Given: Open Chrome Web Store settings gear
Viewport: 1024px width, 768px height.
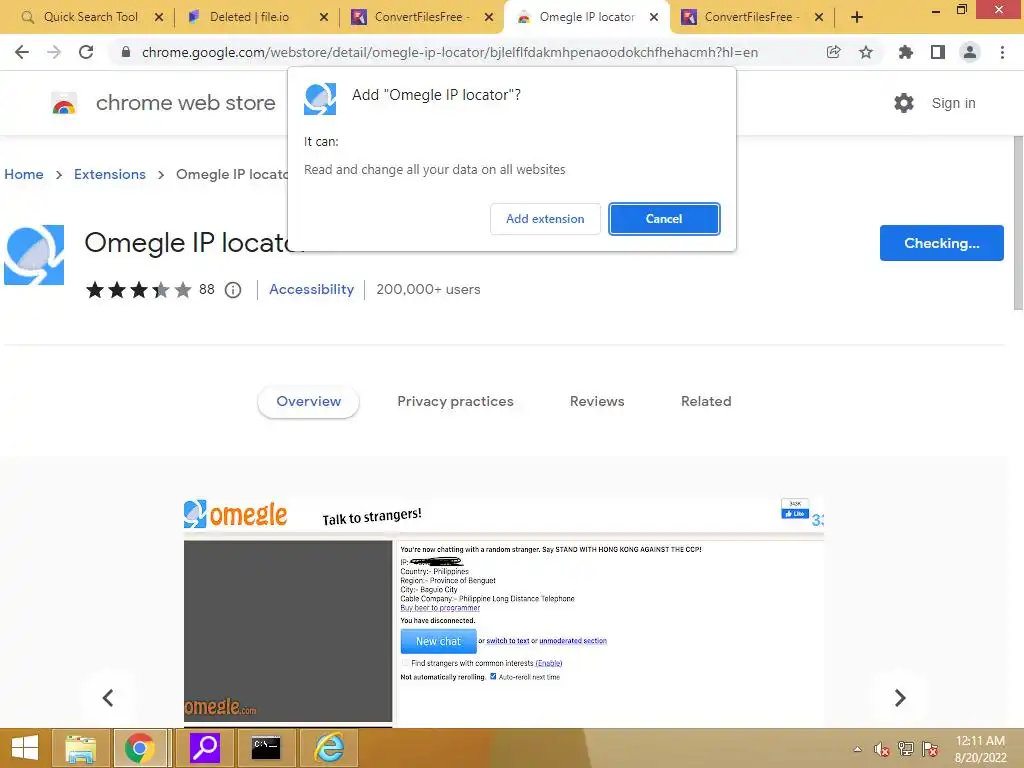Looking at the screenshot, I should 903,103.
